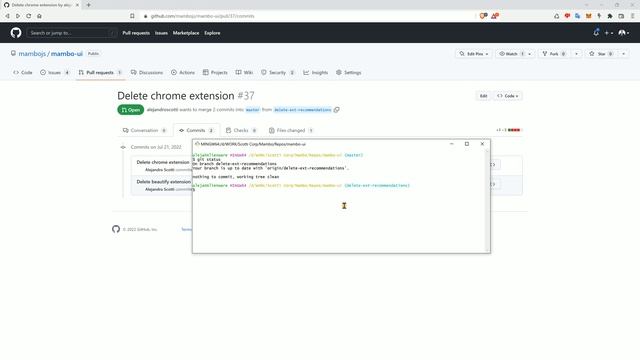Image resolution: width=640 pixels, height=360 pixels.
Task: Open Pull requests in GitHub top navigation
Action: [x=136, y=33]
